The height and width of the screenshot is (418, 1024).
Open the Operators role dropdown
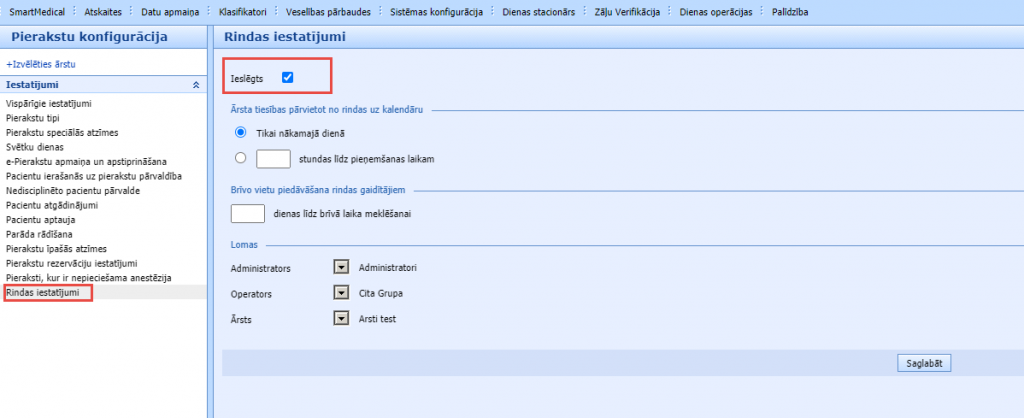[x=341, y=294]
